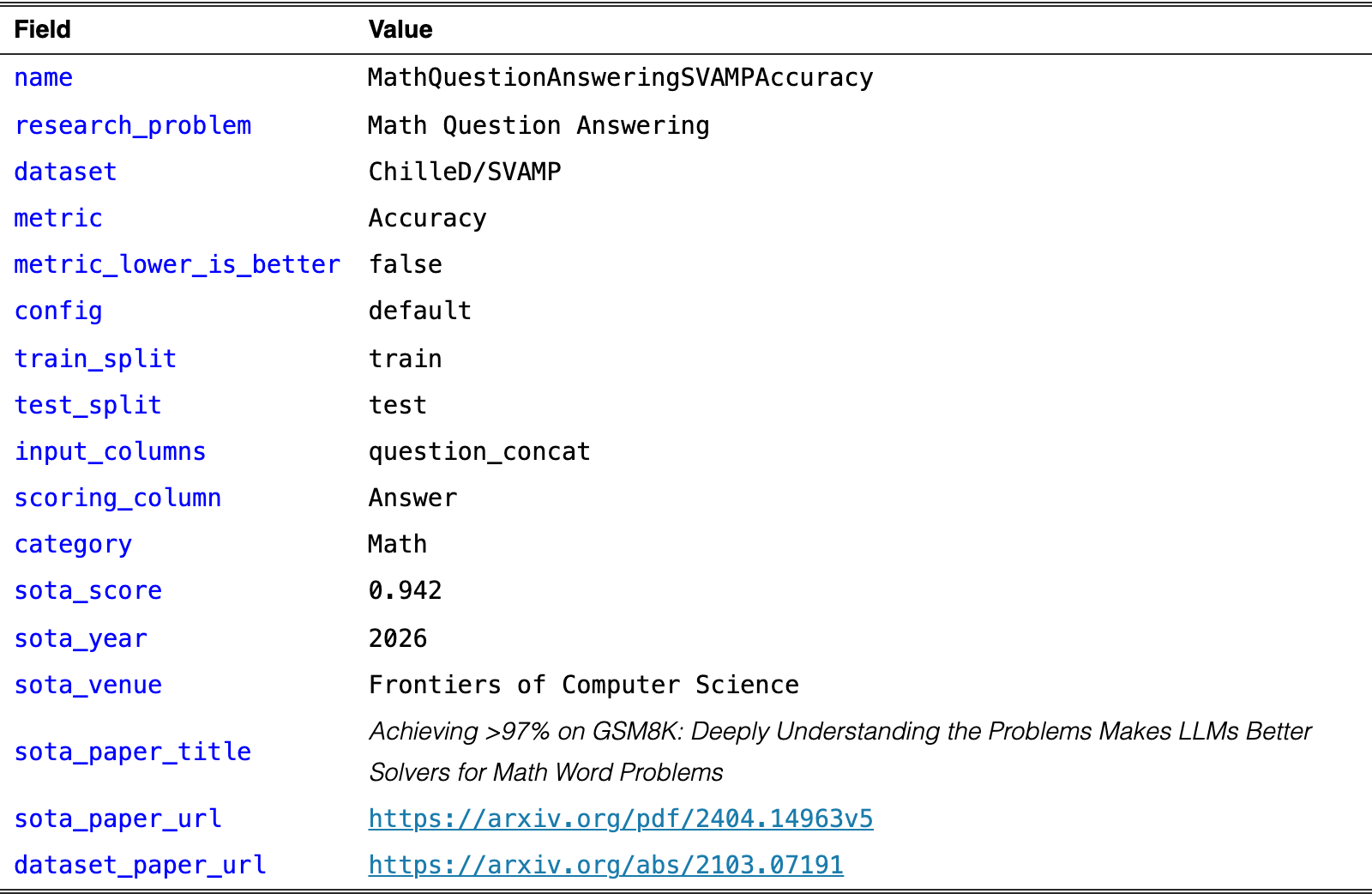Click the value "Math Question Answering"
The height and width of the screenshot is (894, 1372).
click(x=539, y=125)
